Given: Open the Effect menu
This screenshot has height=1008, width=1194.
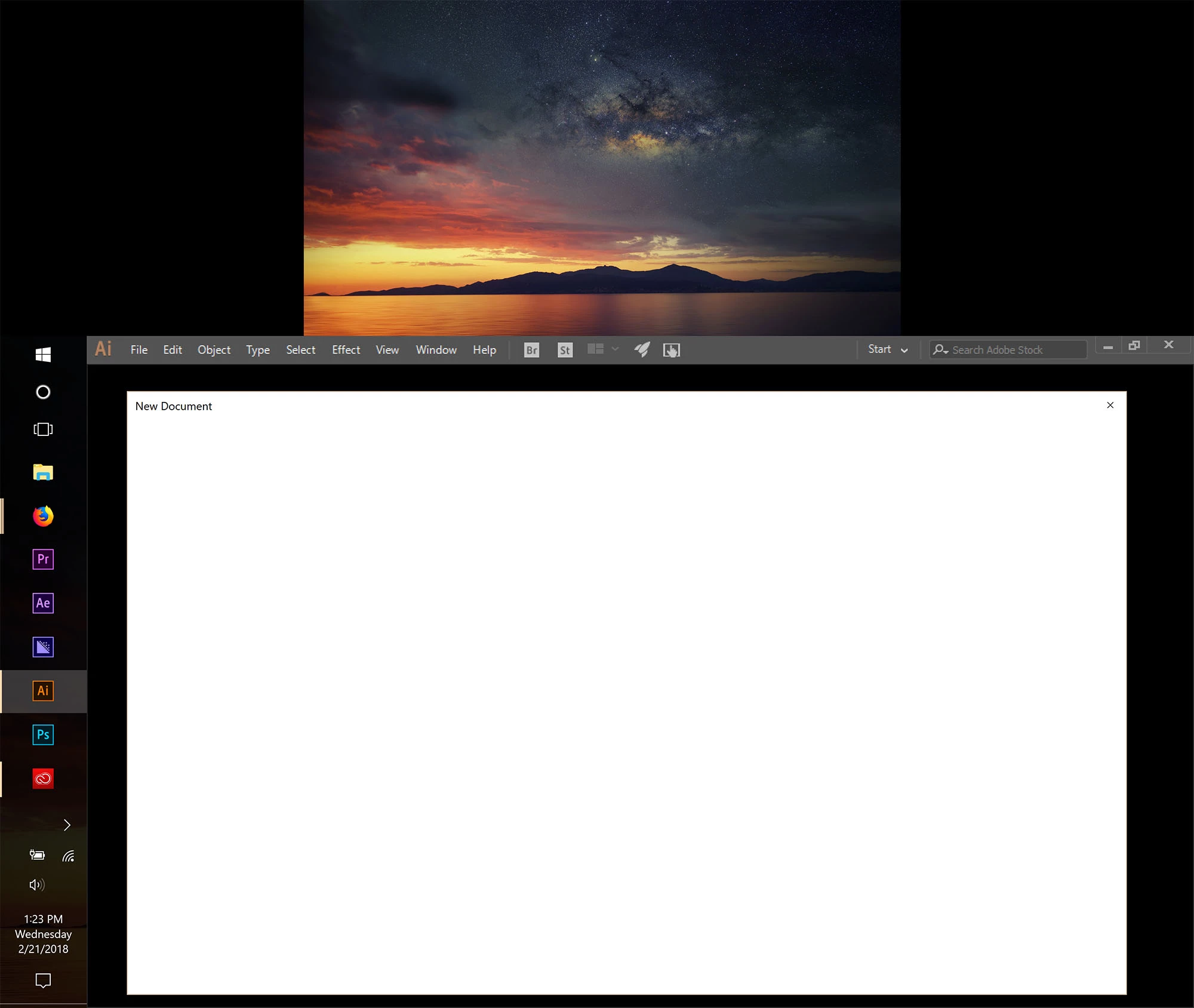Looking at the screenshot, I should tap(346, 350).
